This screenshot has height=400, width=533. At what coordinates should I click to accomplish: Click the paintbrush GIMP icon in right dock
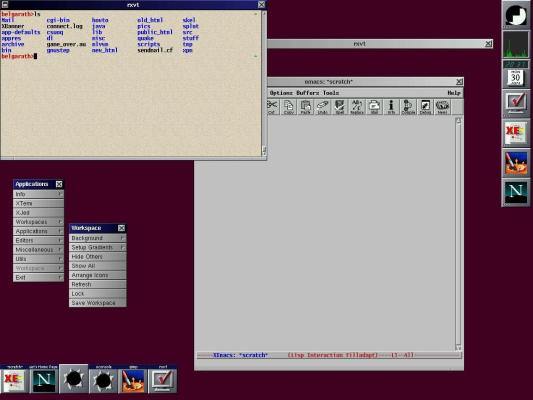516,162
